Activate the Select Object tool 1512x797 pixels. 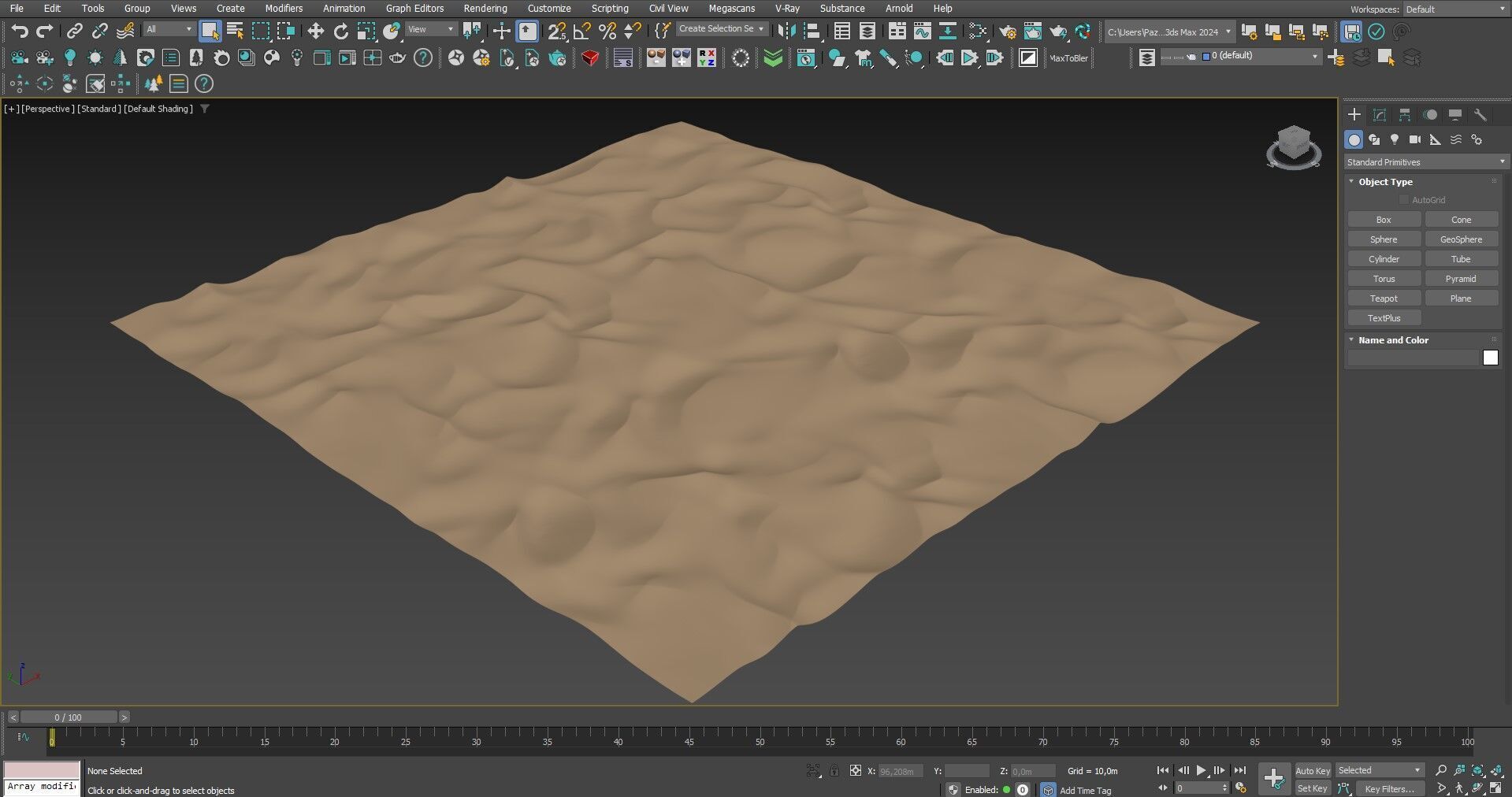(x=210, y=32)
